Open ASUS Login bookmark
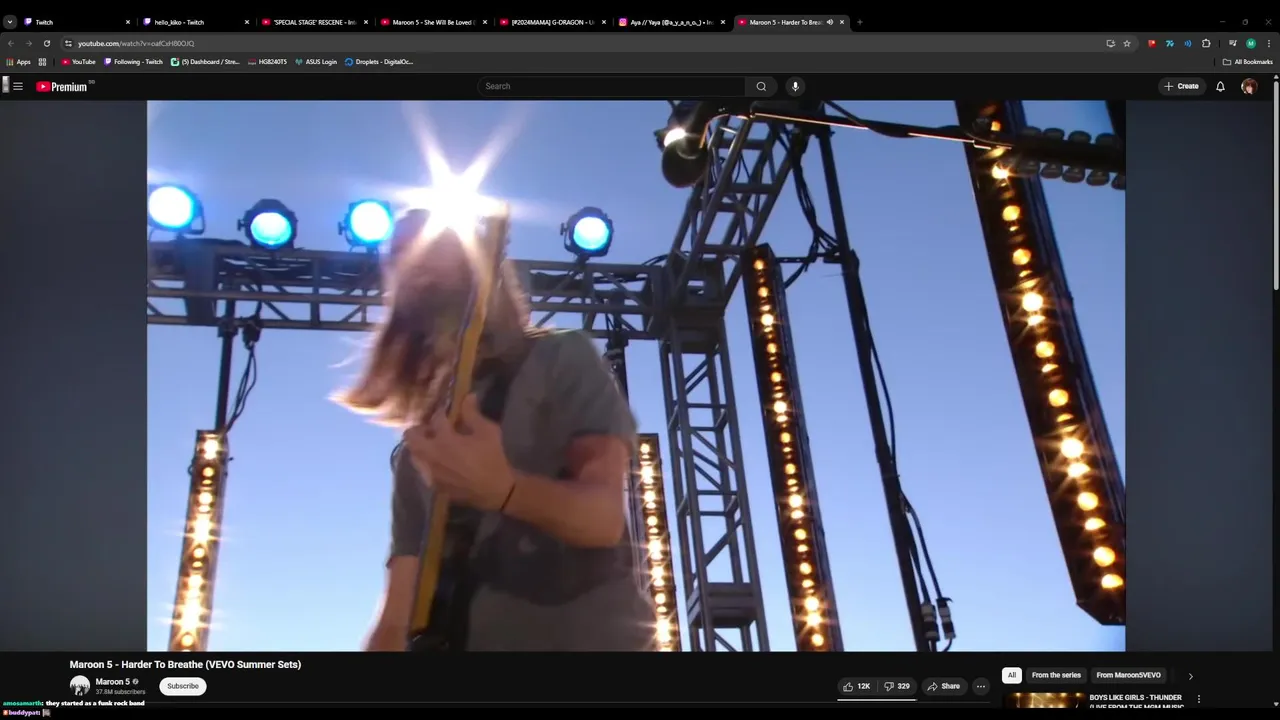Image resolution: width=1280 pixels, height=720 pixels. pos(316,62)
